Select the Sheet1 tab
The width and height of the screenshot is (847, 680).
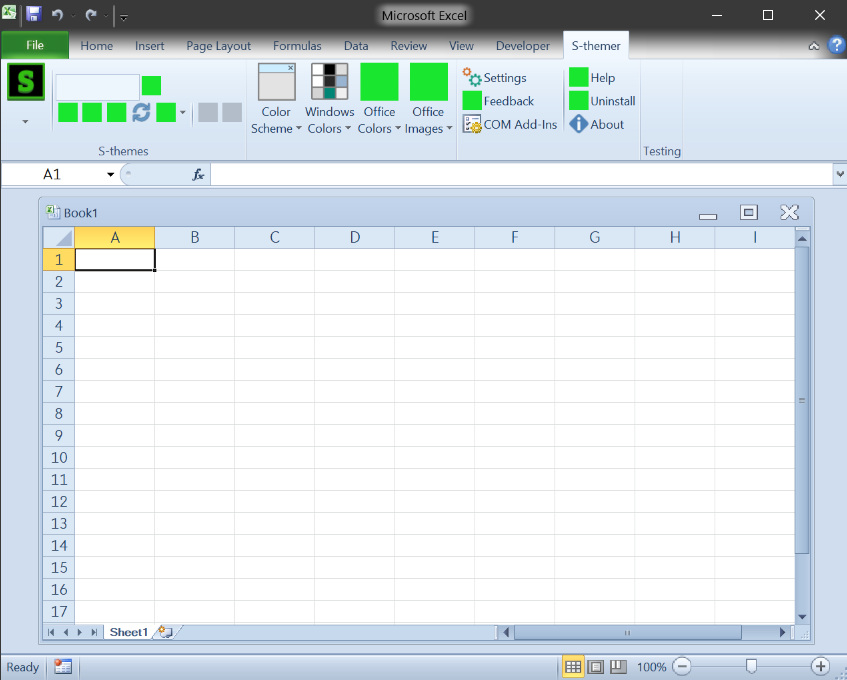[129, 632]
